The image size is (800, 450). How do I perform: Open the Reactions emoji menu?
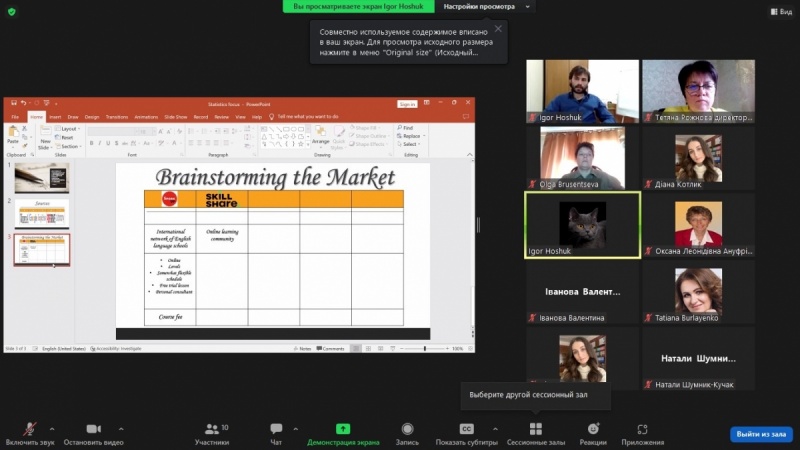click(x=592, y=429)
